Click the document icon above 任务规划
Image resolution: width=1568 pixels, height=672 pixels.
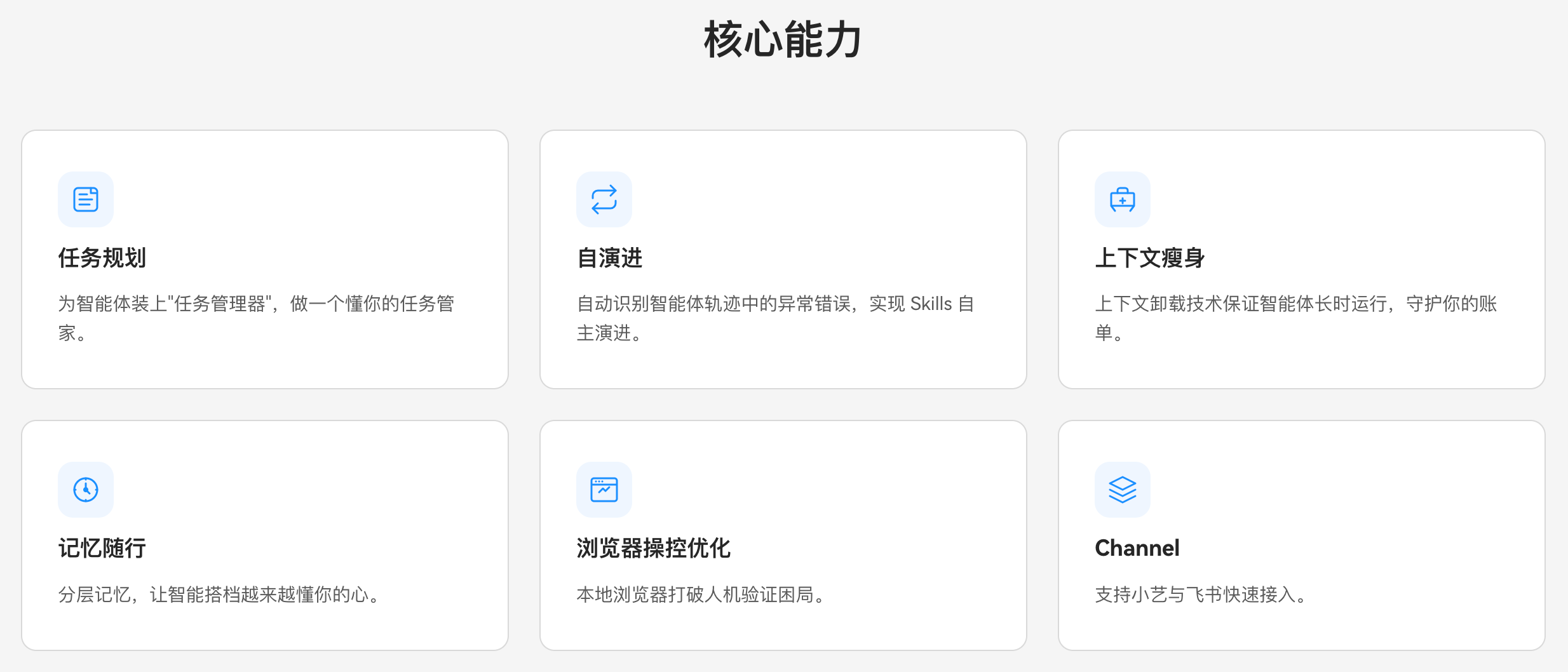(85, 199)
